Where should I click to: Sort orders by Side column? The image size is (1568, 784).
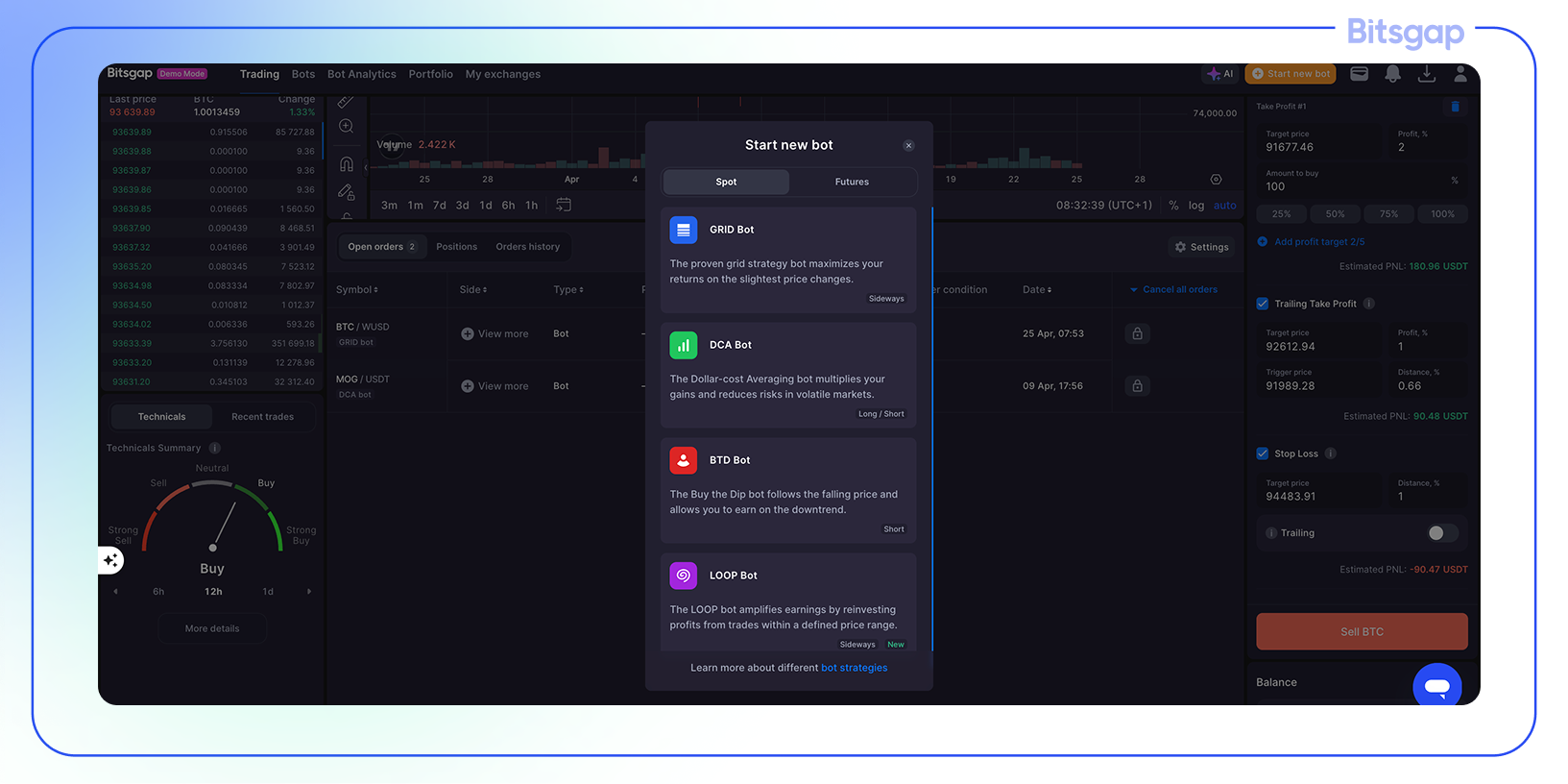point(473,289)
